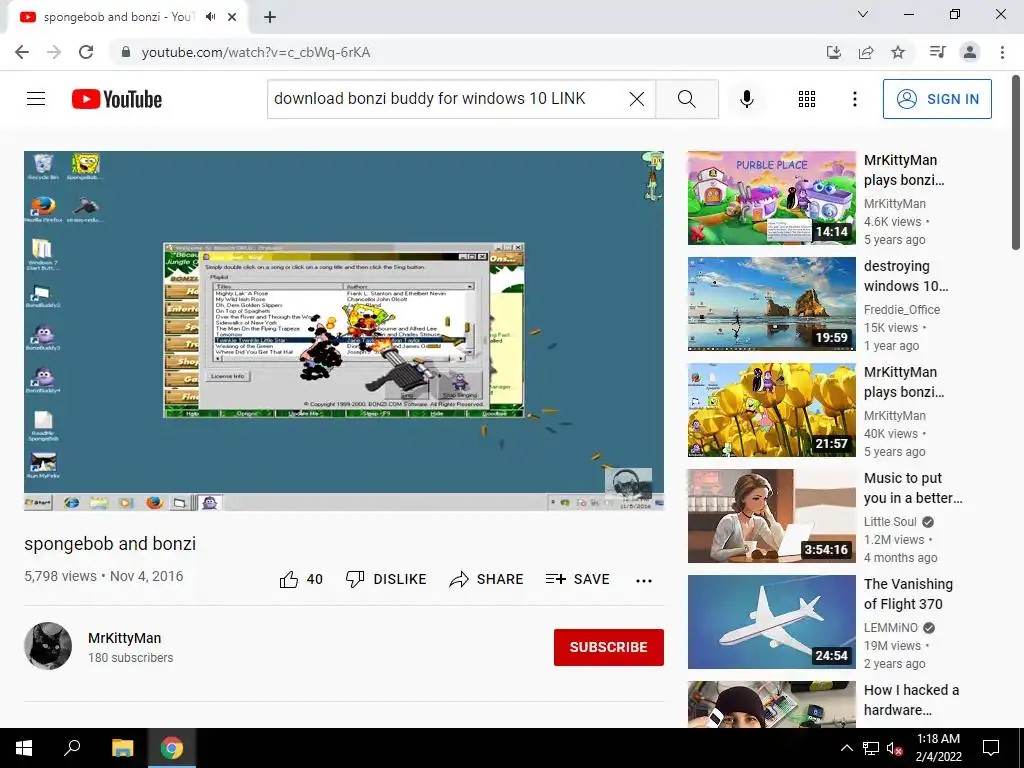Open more actions ellipsis under video
1024x768 pixels.
(644, 580)
